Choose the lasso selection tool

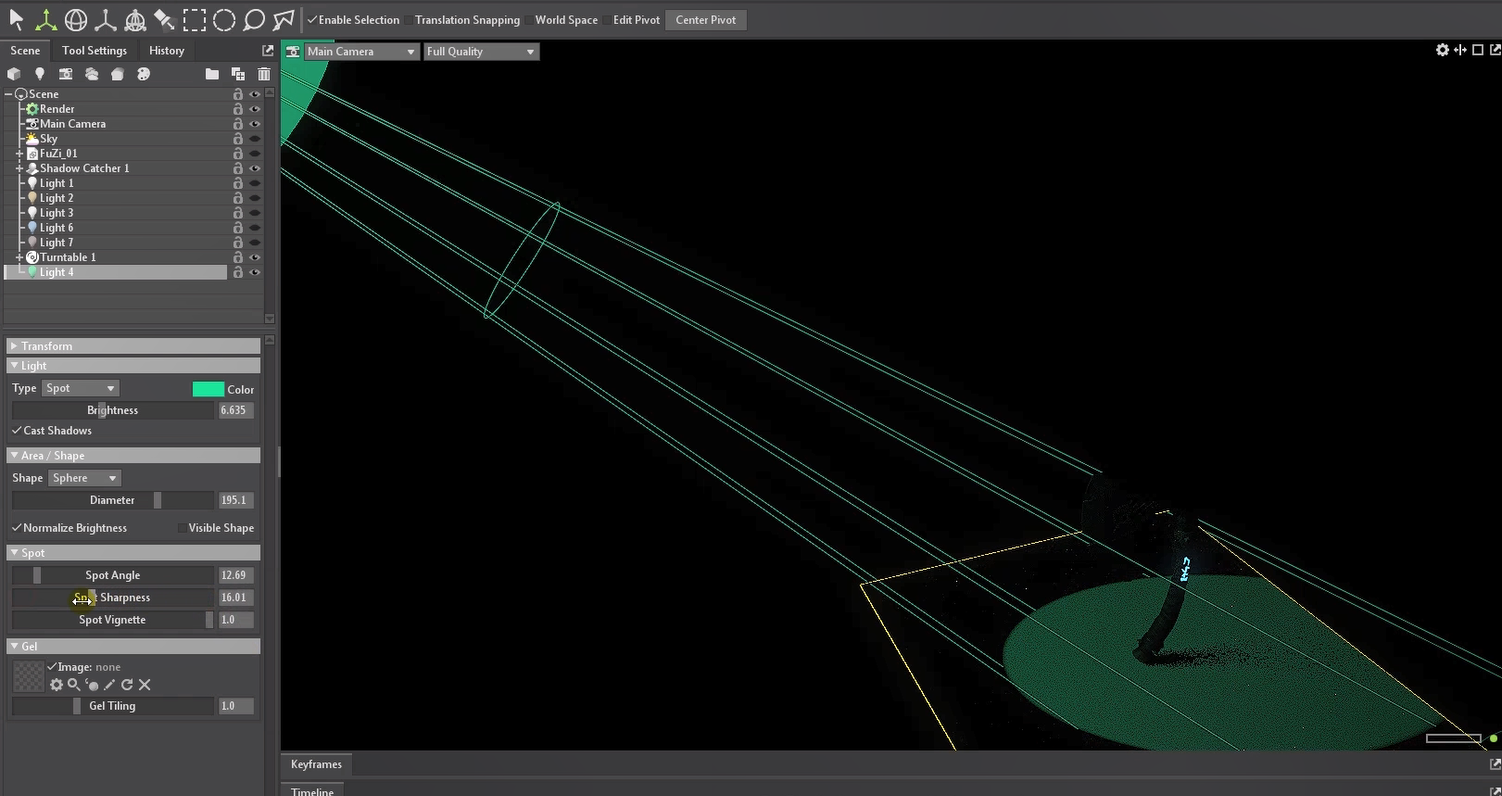[254, 20]
